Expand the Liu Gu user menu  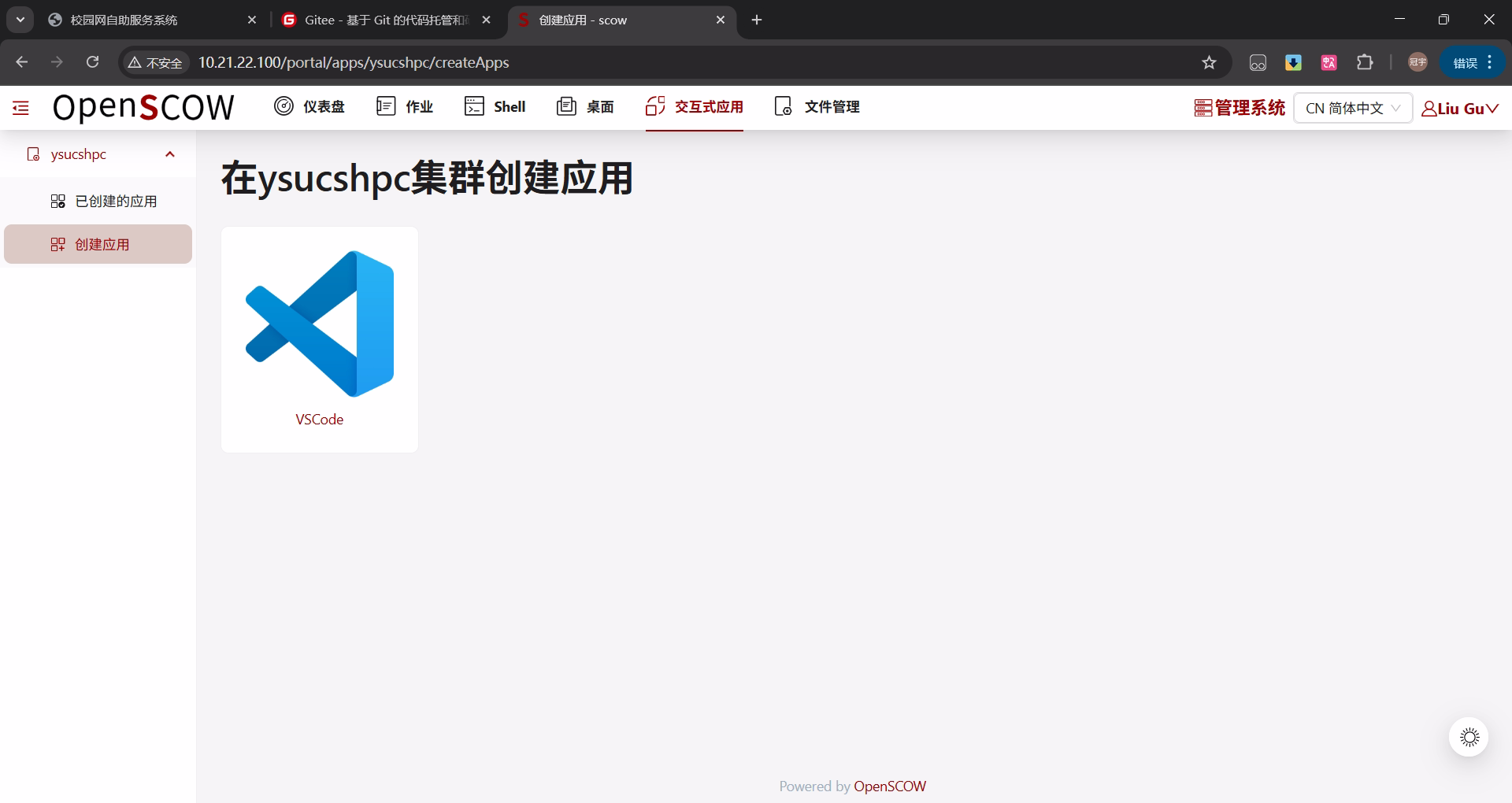[x=1459, y=109]
